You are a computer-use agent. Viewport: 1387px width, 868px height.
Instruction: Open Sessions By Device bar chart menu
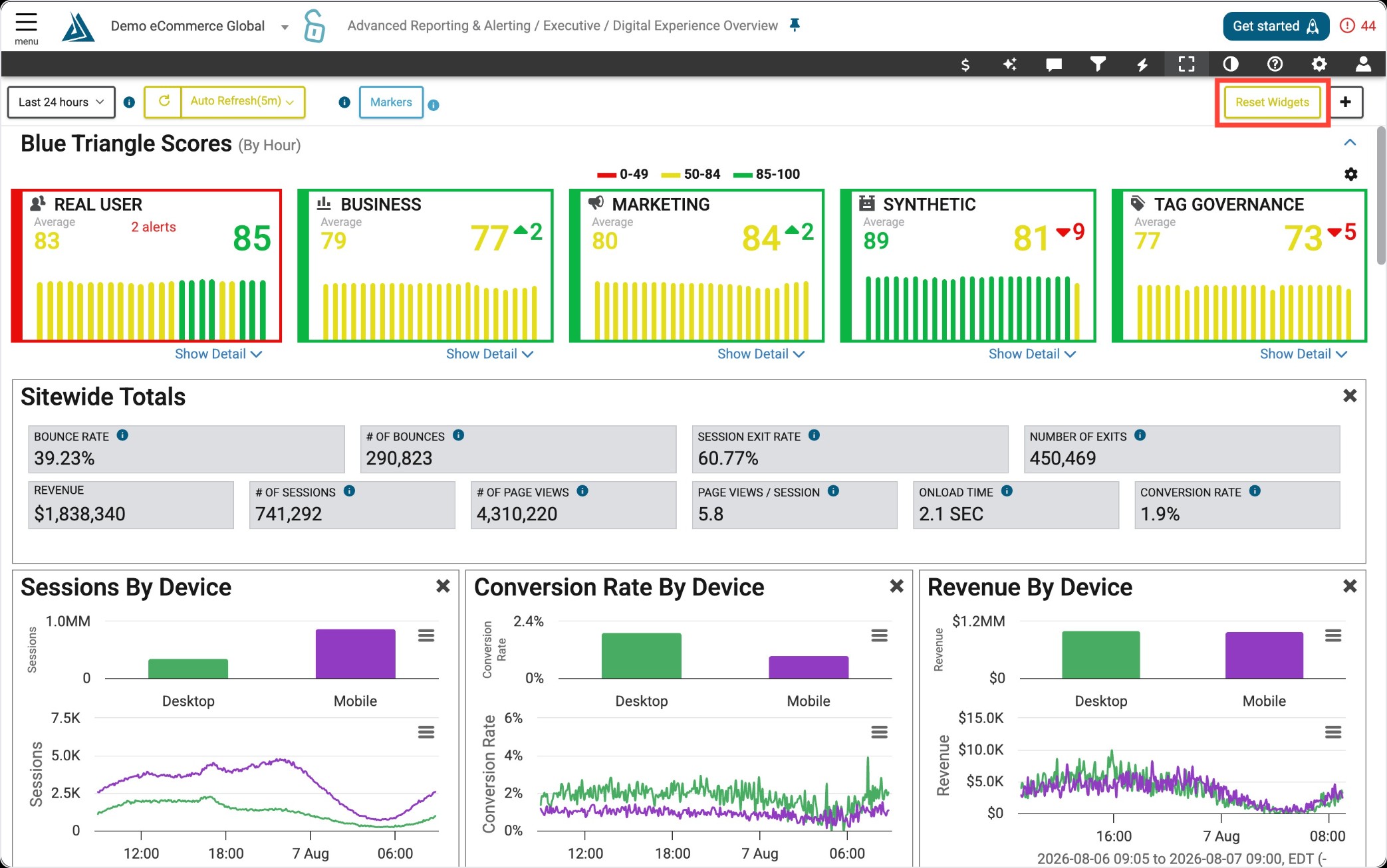point(426,636)
